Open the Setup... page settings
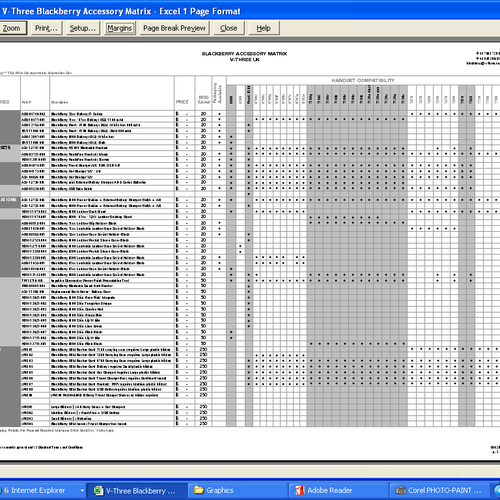Screen dimensions: 500x500 [82, 28]
